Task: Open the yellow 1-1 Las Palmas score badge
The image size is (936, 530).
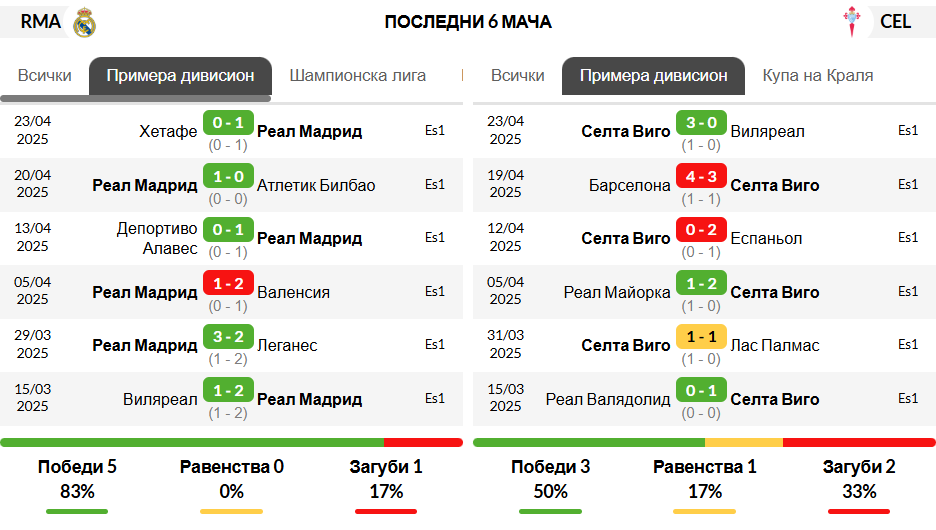Action: pos(701,337)
